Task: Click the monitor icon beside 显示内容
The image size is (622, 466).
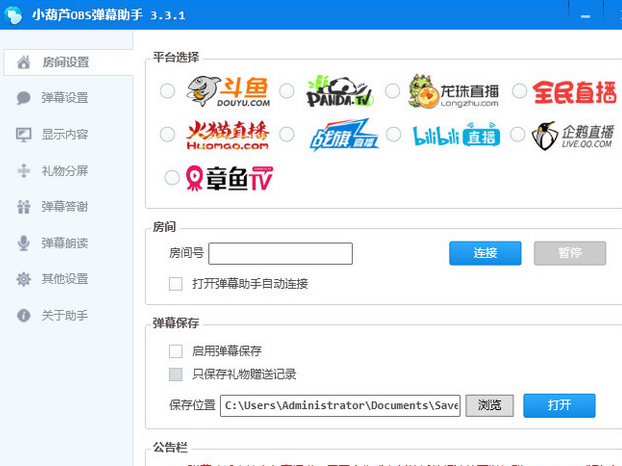Action: tap(23, 134)
